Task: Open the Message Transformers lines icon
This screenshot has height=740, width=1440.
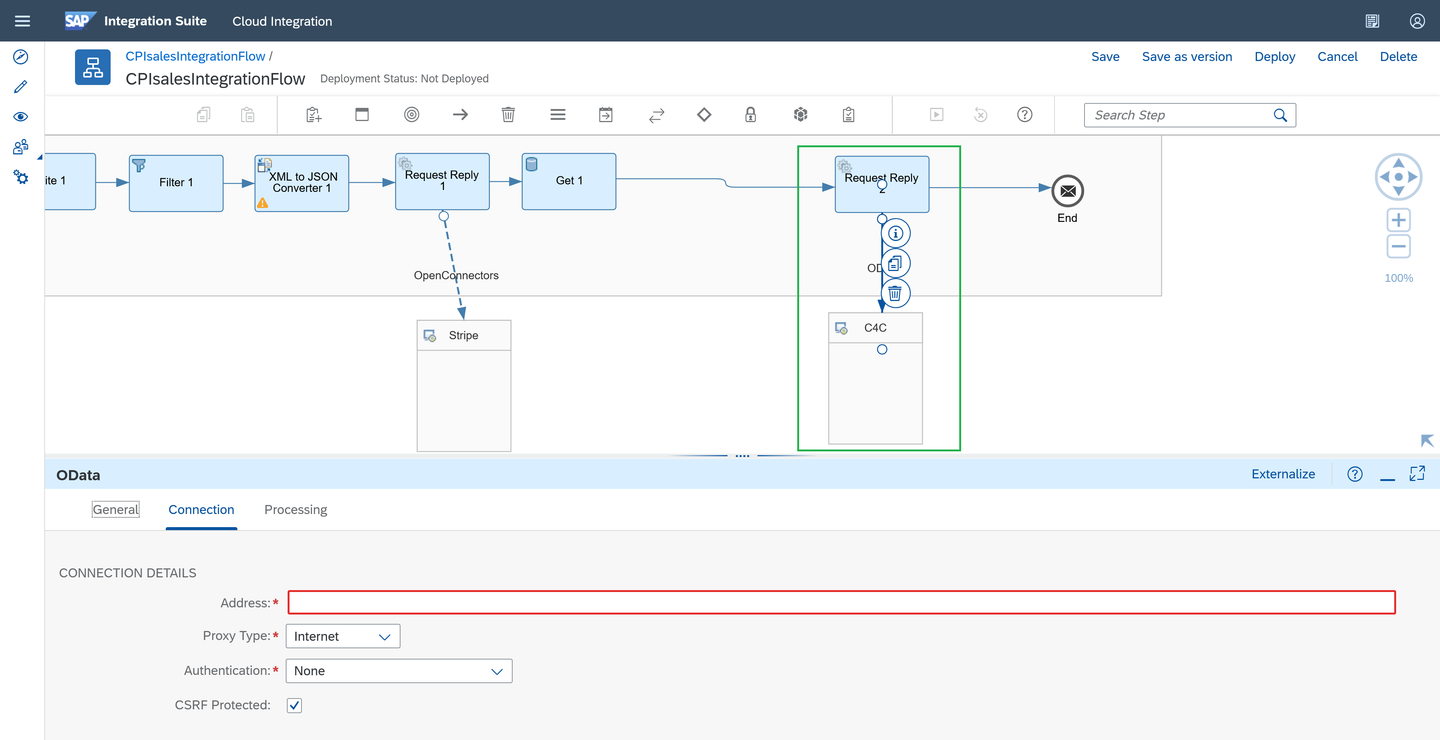Action: point(558,115)
